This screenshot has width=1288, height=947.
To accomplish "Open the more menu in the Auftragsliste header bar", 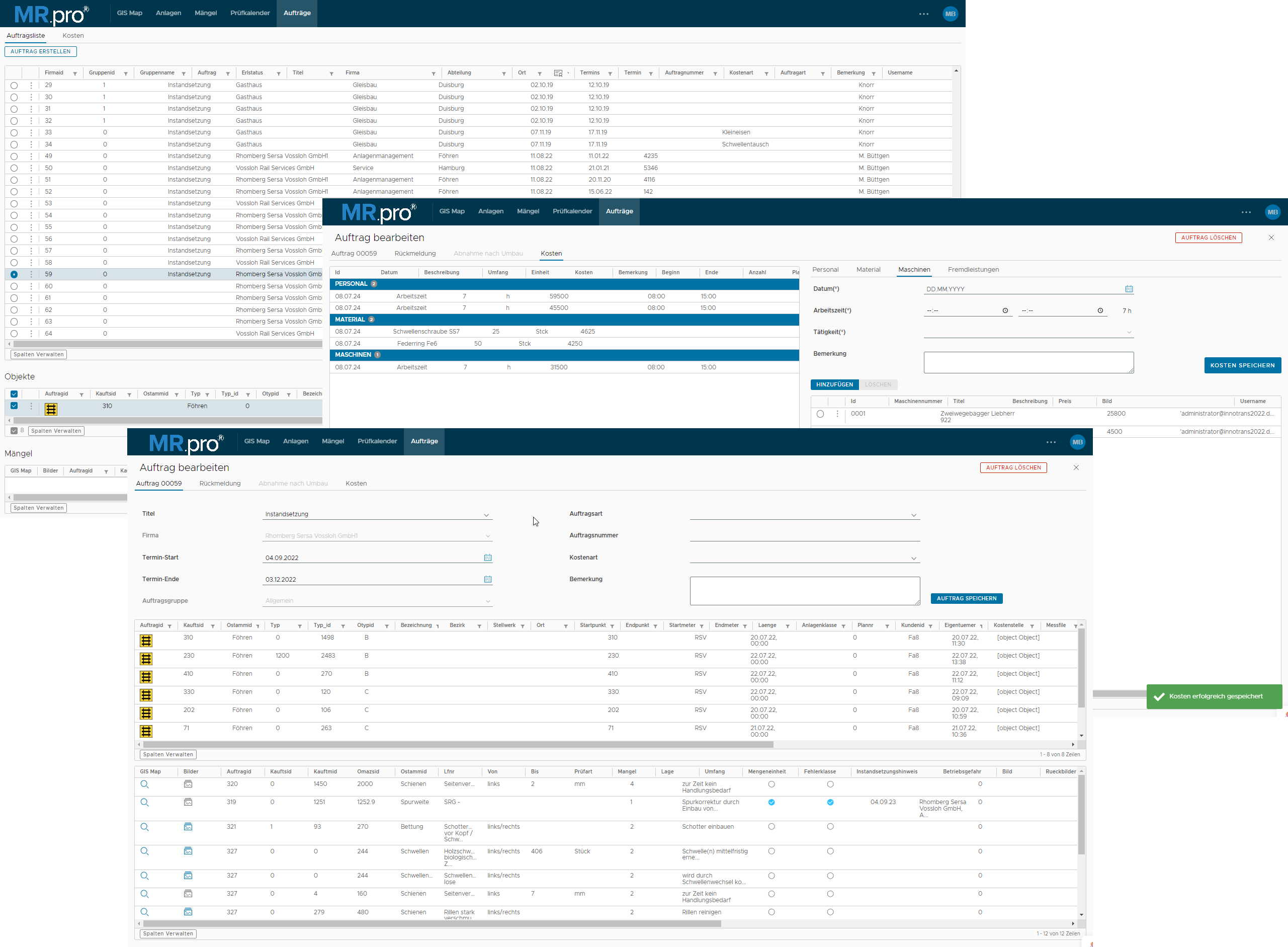I will click(923, 14).
